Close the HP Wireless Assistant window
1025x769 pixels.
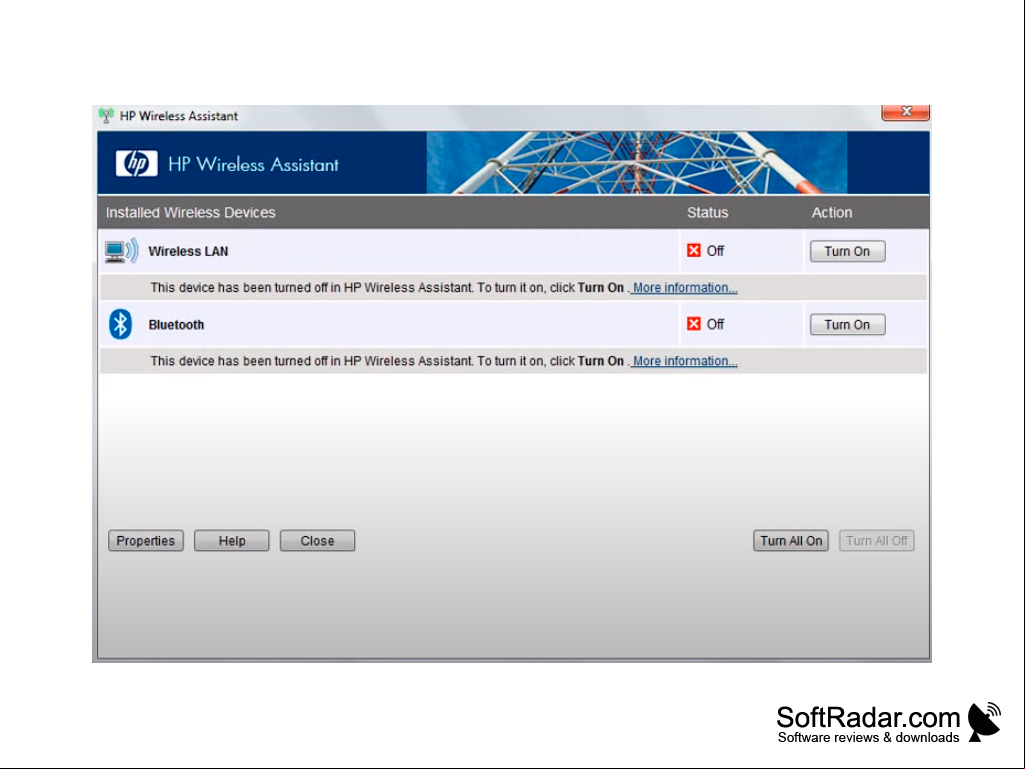click(x=905, y=112)
